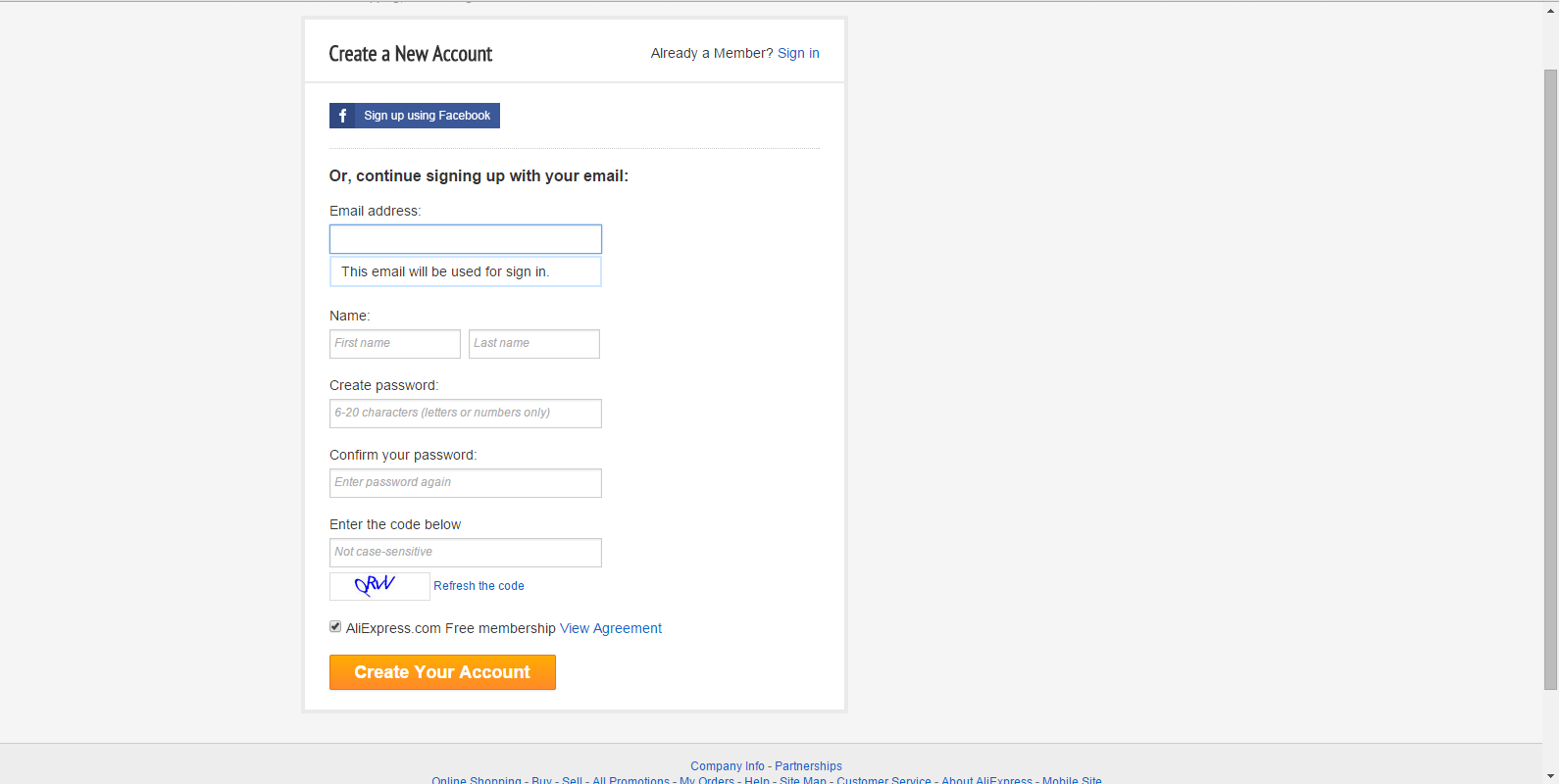Open the Customer Service footer link
The width and height of the screenshot is (1563, 784).
click(883, 780)
